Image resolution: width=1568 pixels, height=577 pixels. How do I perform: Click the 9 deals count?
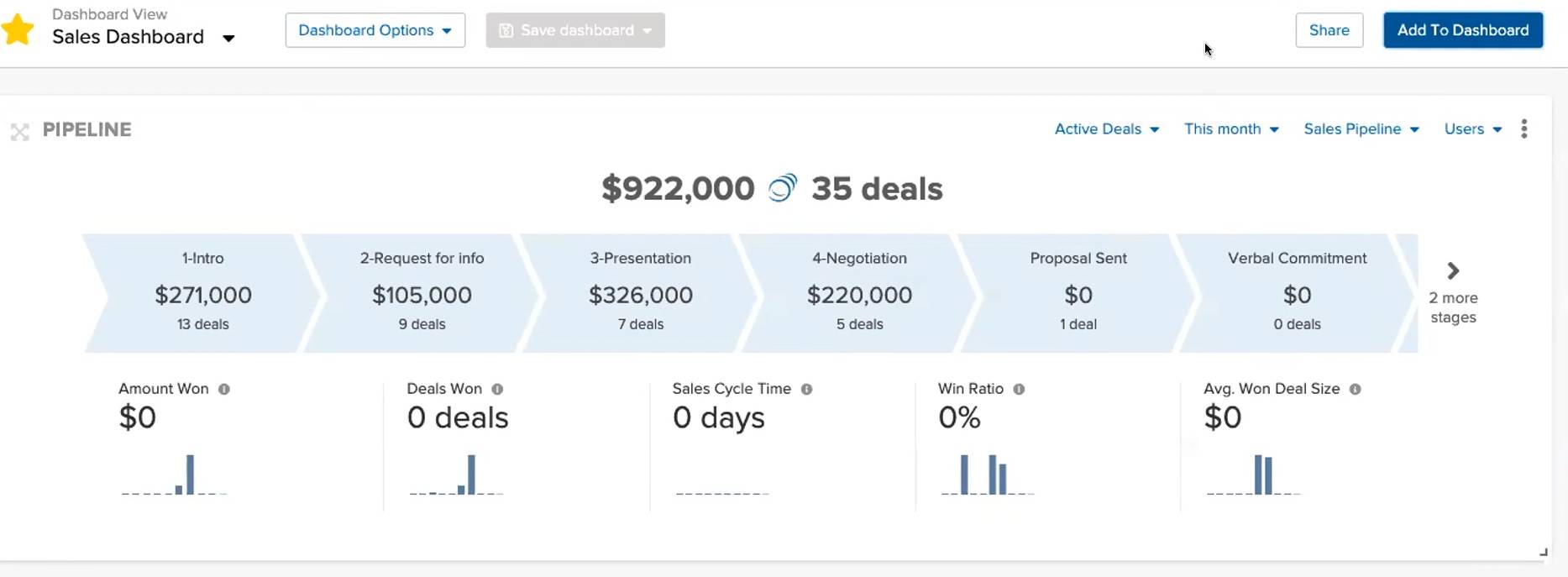[422, 324]
